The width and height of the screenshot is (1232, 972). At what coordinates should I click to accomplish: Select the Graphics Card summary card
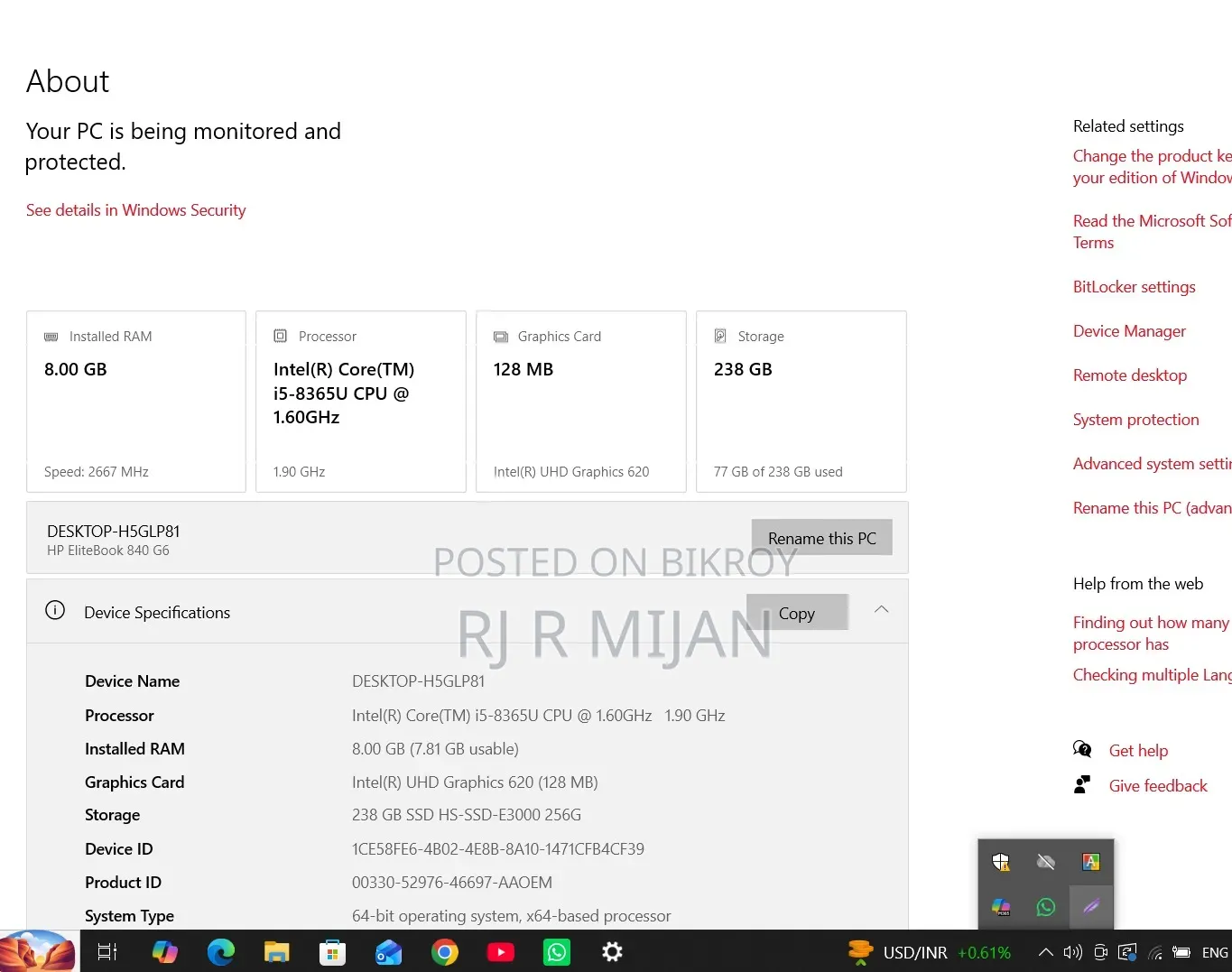coord(581,402)
